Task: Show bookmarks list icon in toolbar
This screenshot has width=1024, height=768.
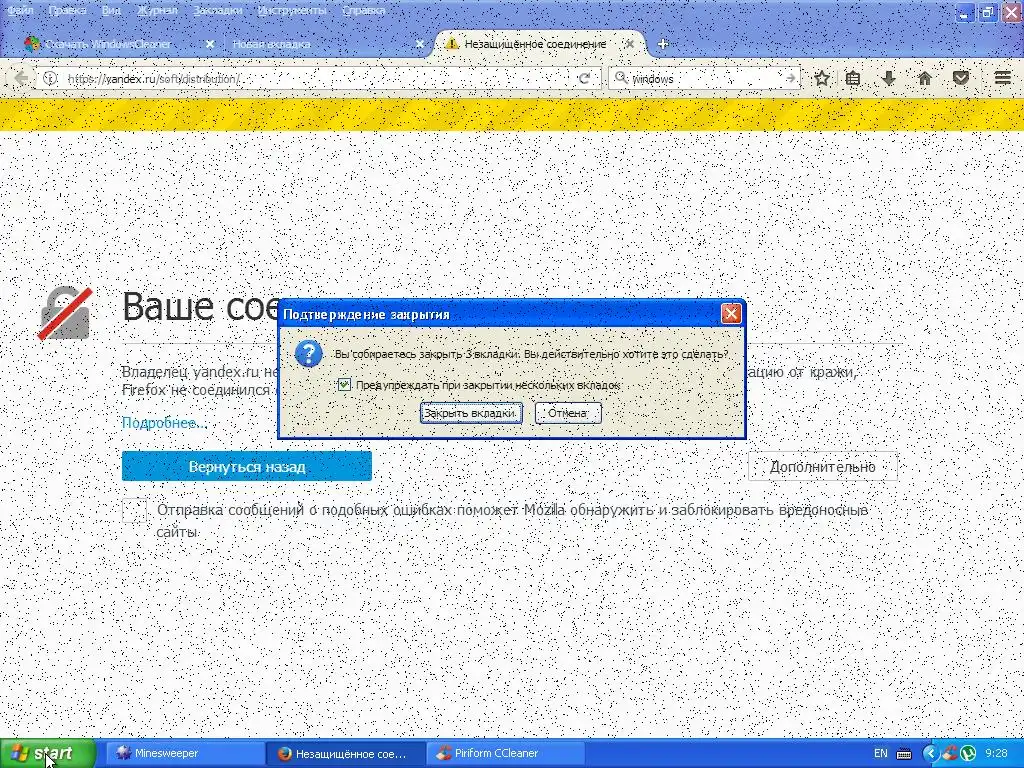Action: [852, 78]
